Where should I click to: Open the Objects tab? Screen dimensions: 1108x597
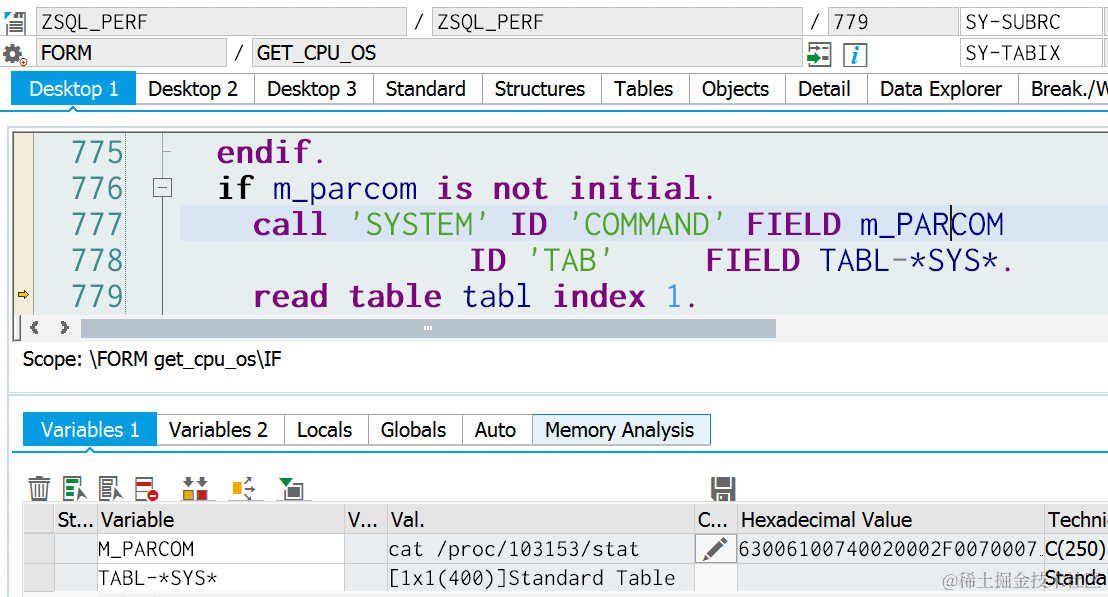tap(736, 89)
